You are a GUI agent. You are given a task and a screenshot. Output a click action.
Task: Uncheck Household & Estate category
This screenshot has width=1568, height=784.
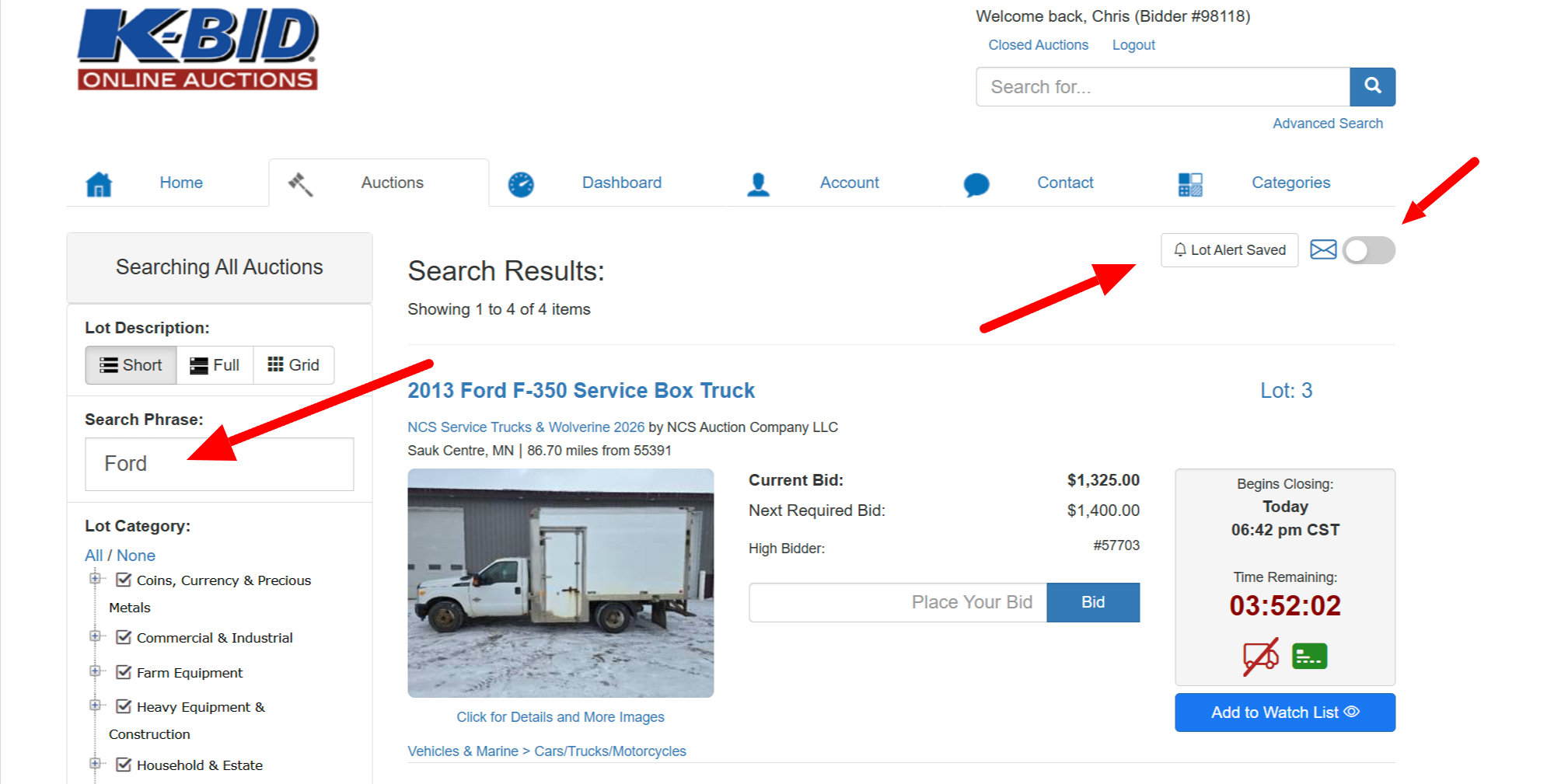tap(123, 765)
